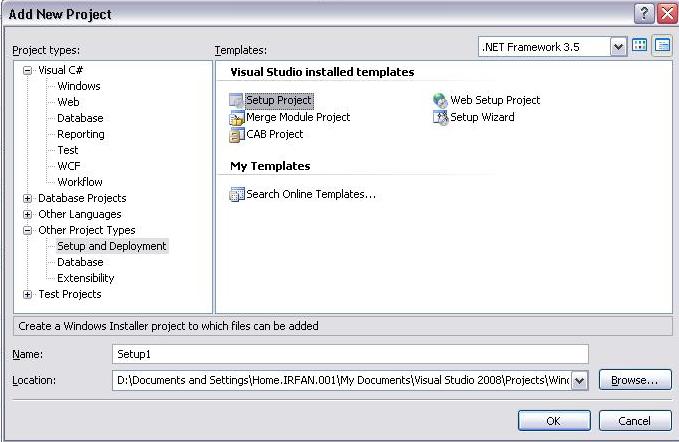Image resolution: width=679 pixels, height=442 pixels.
Task: Select the Web Setup Project icon
Action: 441,100
